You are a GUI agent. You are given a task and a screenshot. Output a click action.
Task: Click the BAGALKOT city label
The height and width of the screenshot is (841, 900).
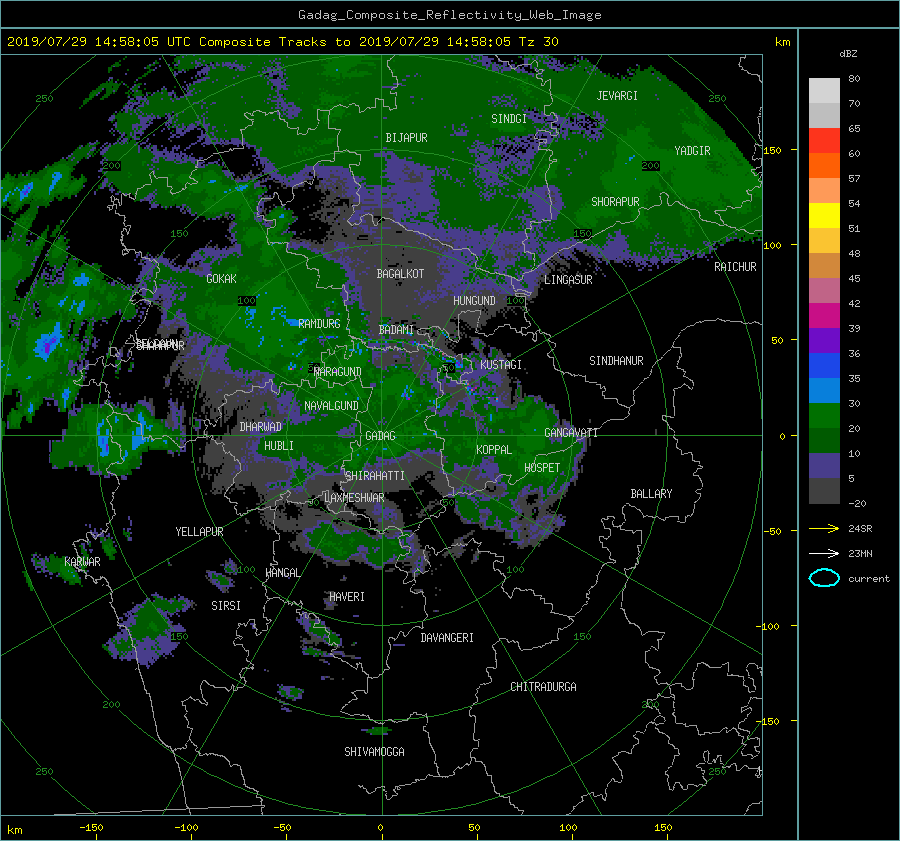point(400,274)
